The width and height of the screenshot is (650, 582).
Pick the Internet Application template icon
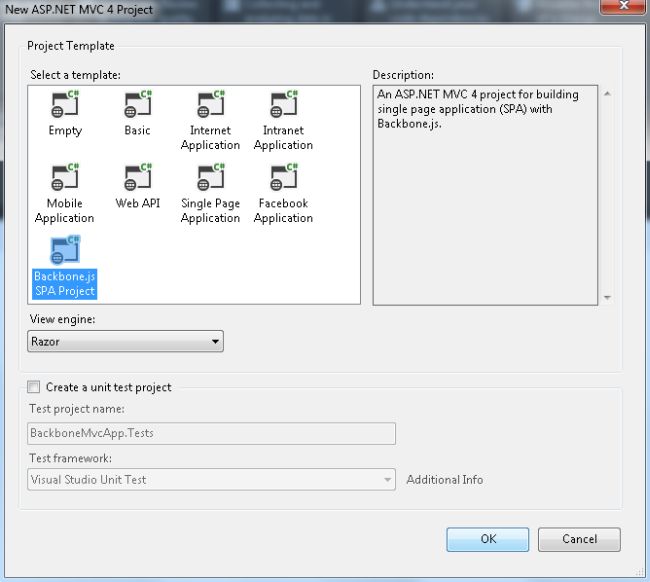click(x=211, y=104)
